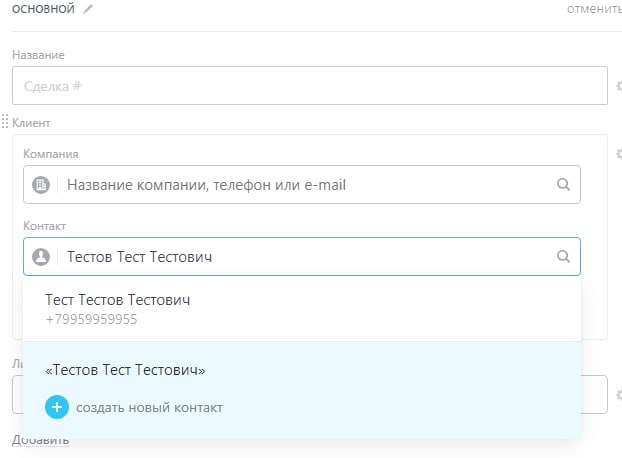Focus the Название field with Сделка # placeholder
This screenshot has height=458, width=622.
pos(310,86)
